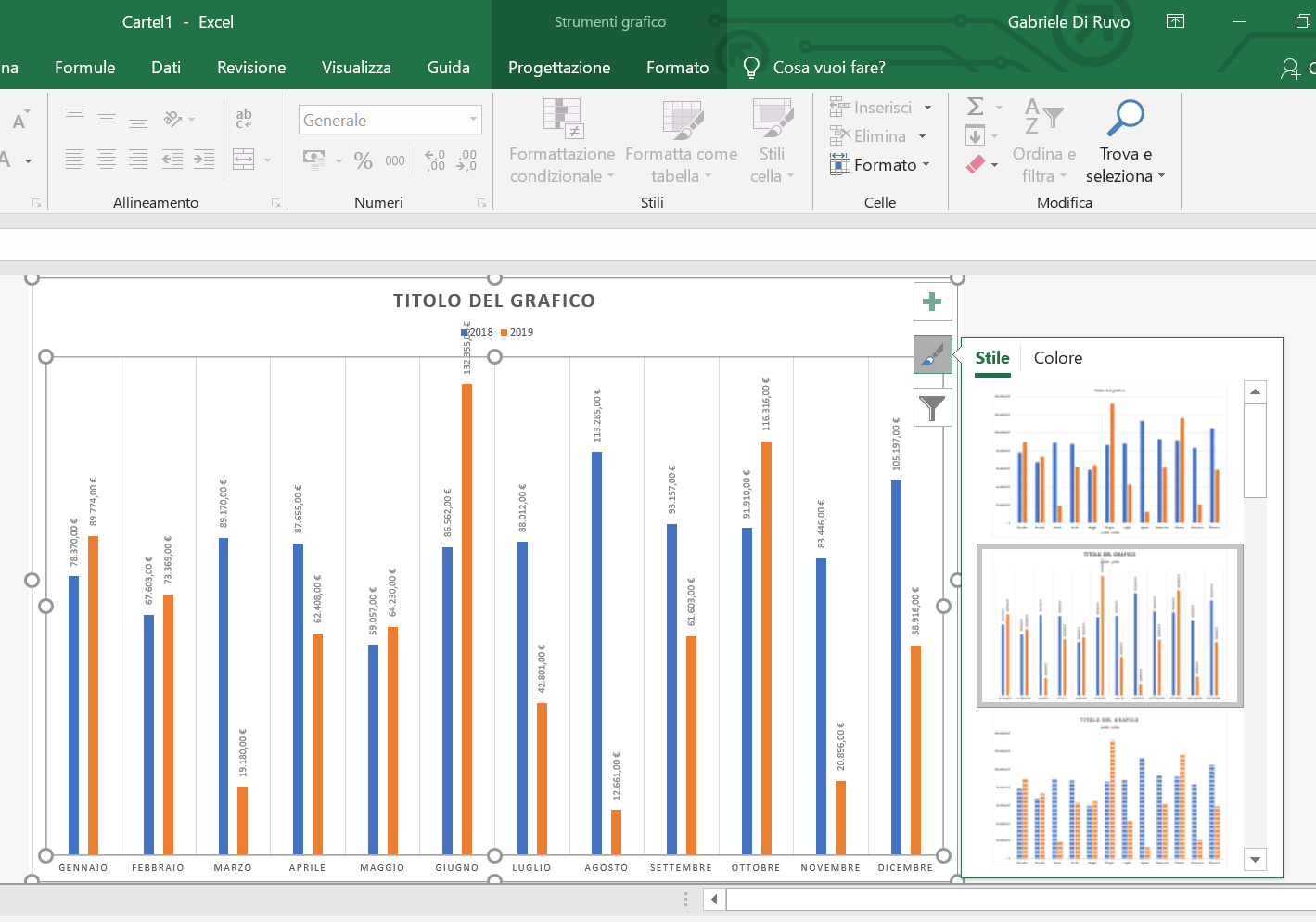Image resolution: width=1316 pixels, height=922 pixels.
Task: Click the middle align icon
Action: [107, 118]
